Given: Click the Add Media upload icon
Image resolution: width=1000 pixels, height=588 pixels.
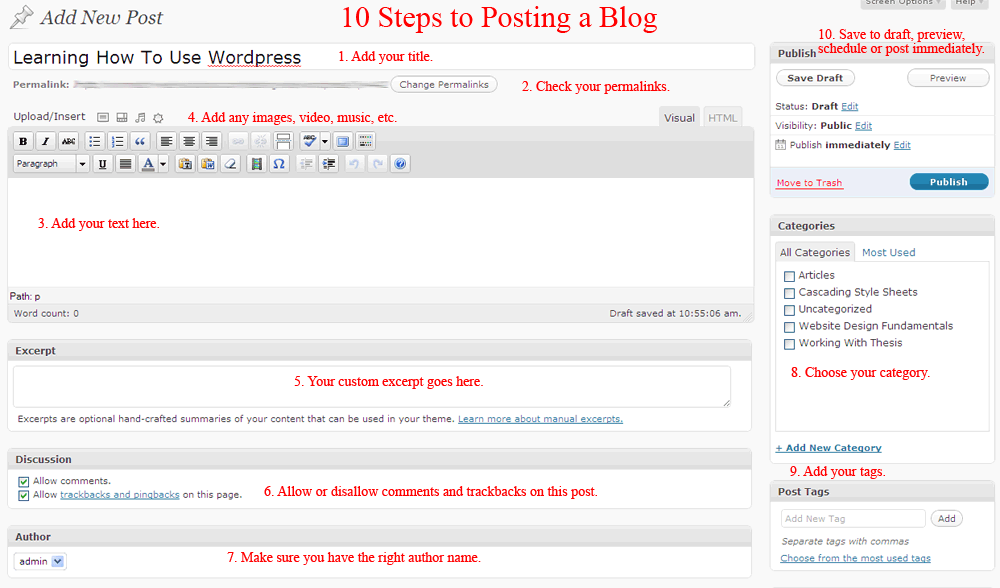Looking at the screenshot, I should click(158, 117).
